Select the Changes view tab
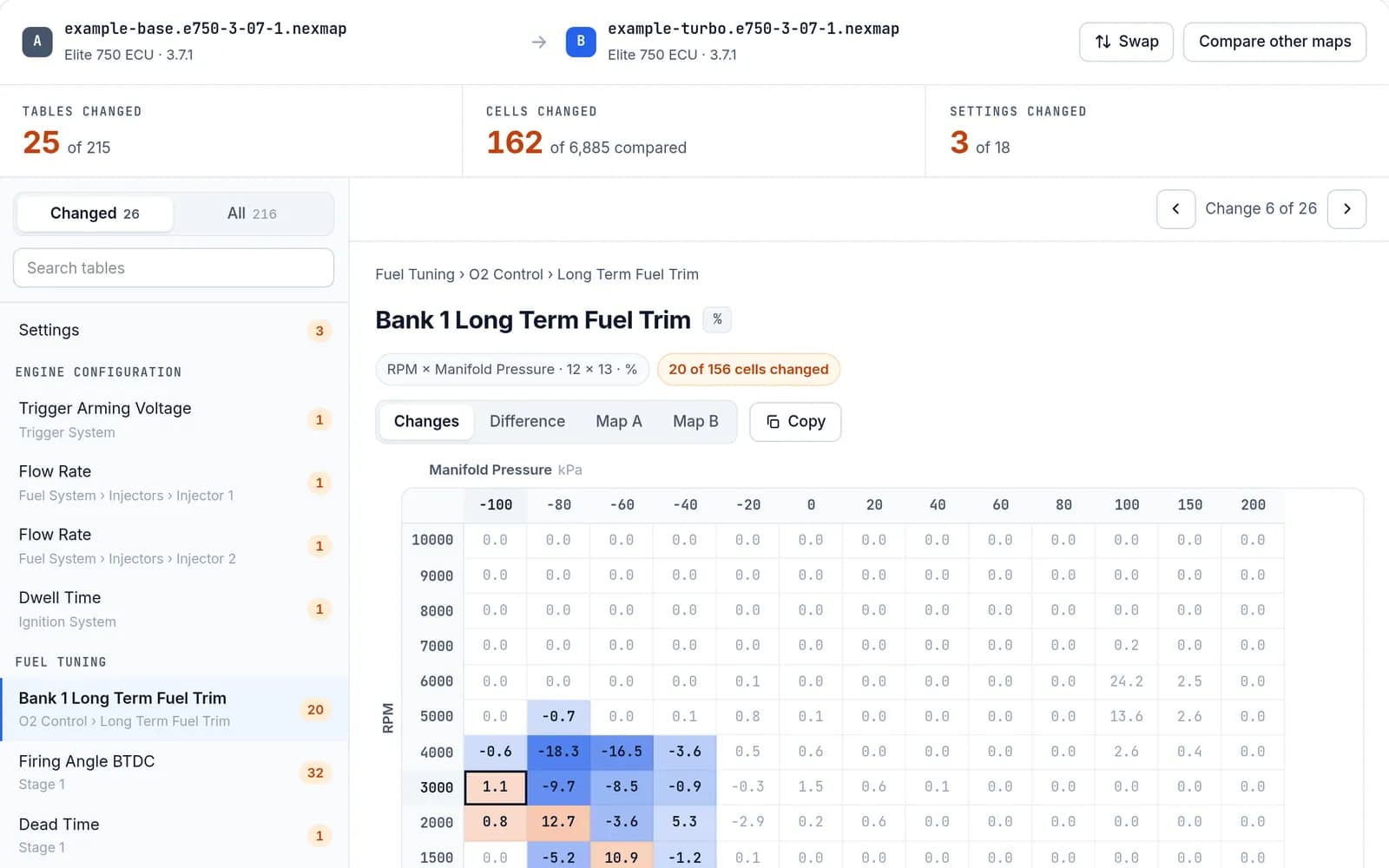Screen dimensions: 1389x868 [x=426, y=422]
